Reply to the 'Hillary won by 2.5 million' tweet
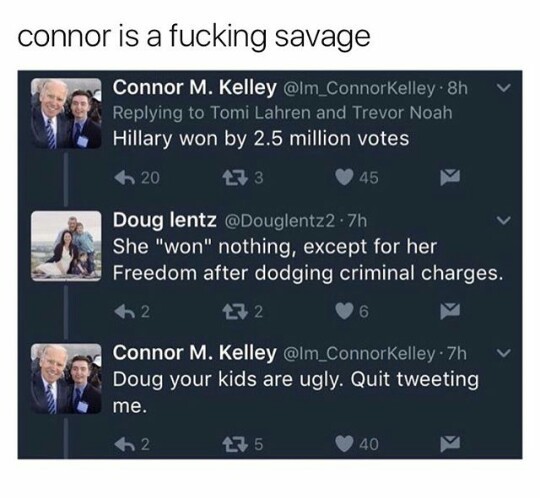This screenshot has width=540, height=498. click(125, 178)
